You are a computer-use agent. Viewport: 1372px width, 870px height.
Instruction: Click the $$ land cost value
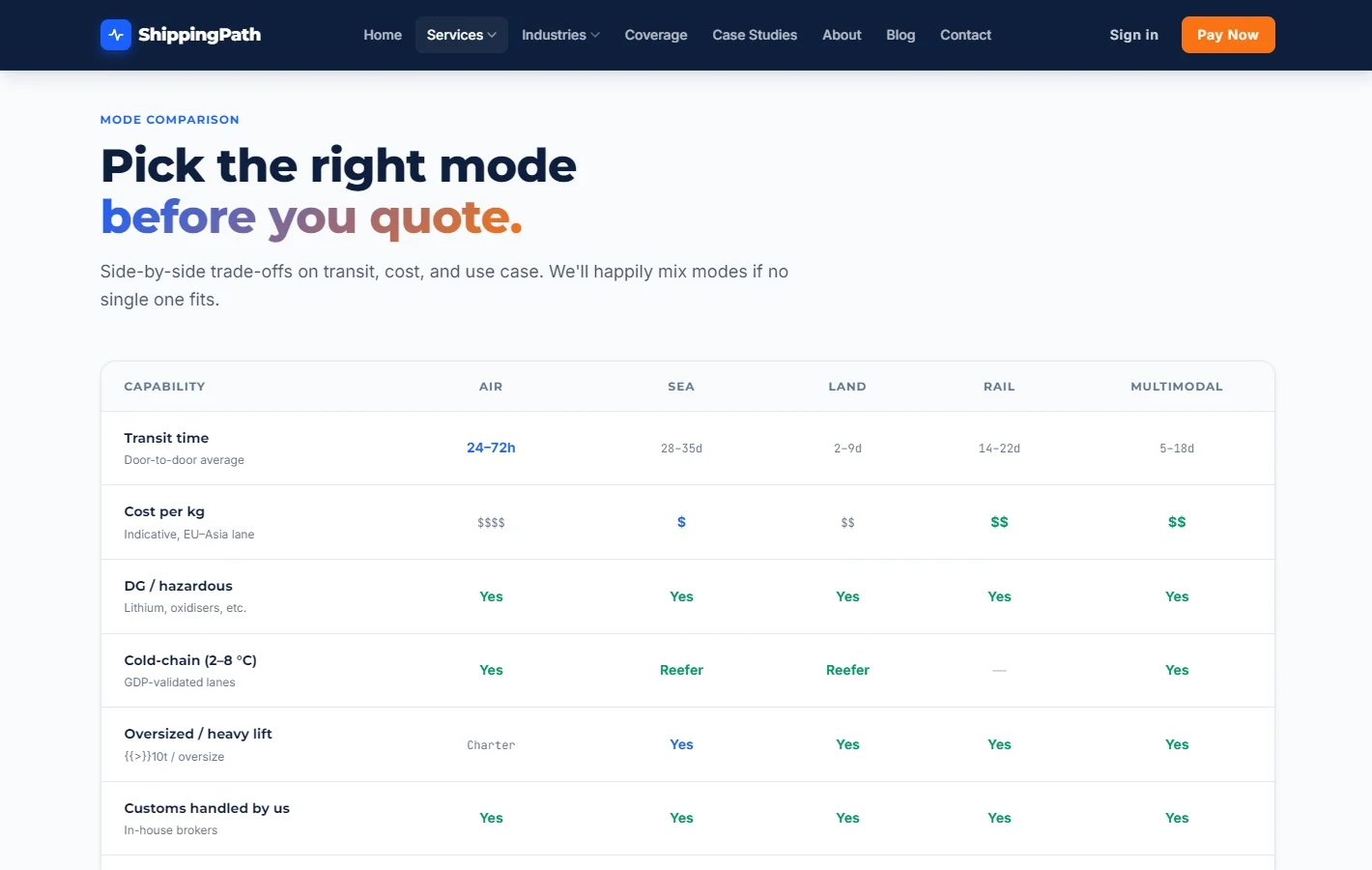coord(847,523)
